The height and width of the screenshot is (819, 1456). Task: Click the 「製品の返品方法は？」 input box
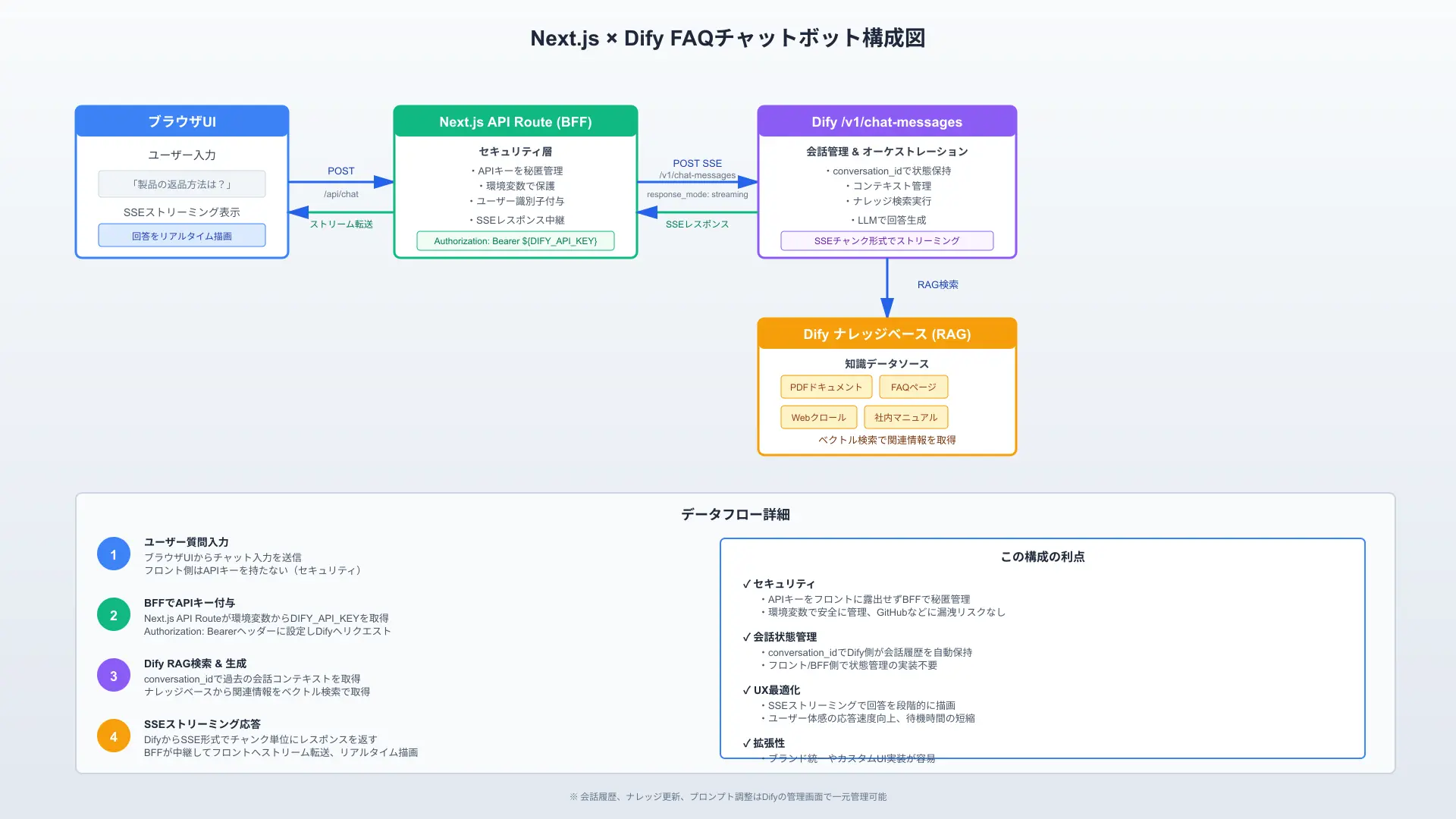182,184
